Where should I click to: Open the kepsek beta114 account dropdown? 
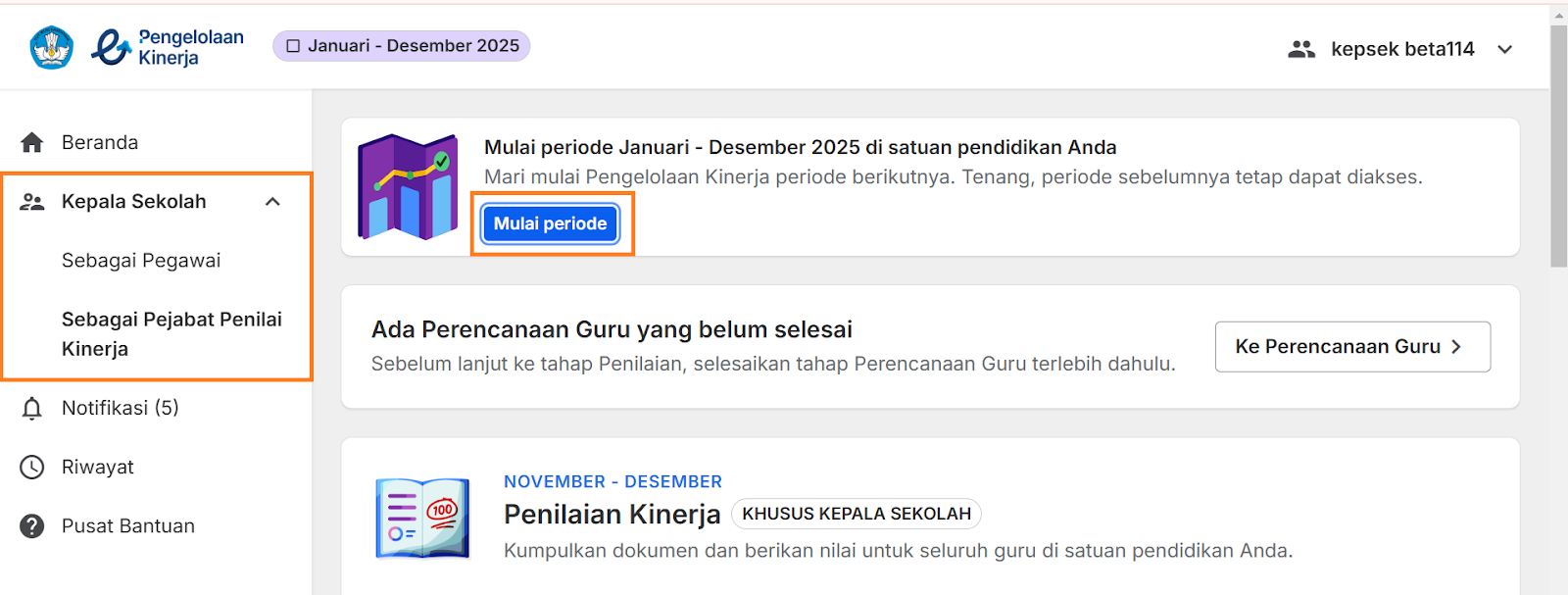pos(1505,49)
